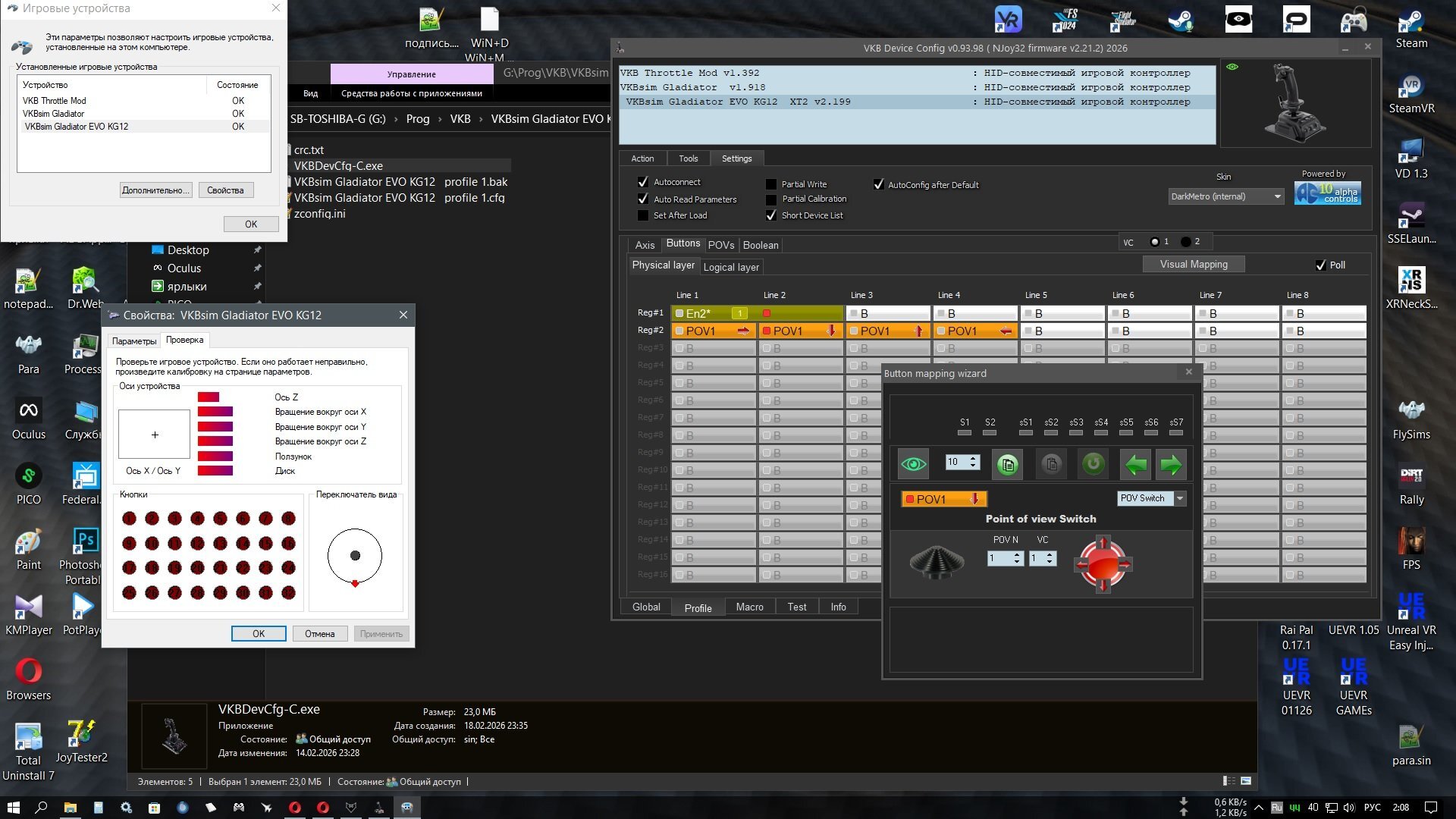Select VC radio button 2
Image resolution: width=1456 pixels, height=819 pixels.
coord(1186,242)
